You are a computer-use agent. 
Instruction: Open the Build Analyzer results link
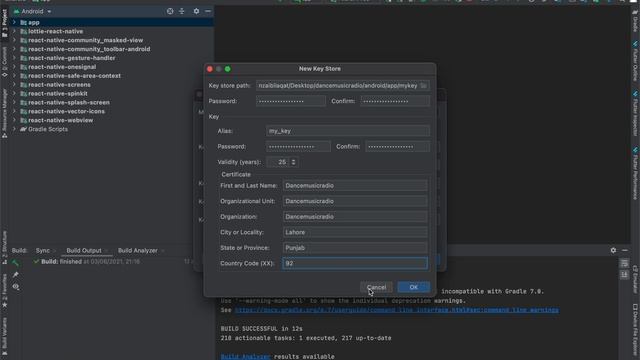tap(245, 357)
